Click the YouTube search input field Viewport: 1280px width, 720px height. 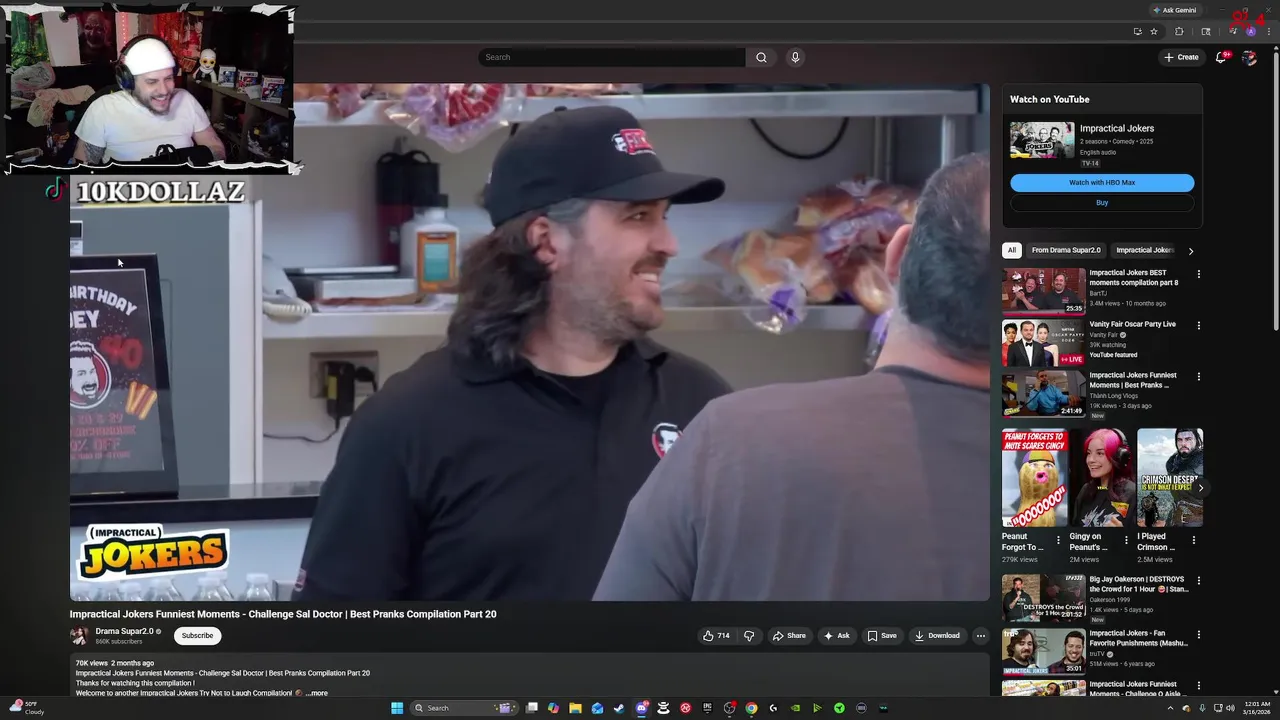(611, 57)
